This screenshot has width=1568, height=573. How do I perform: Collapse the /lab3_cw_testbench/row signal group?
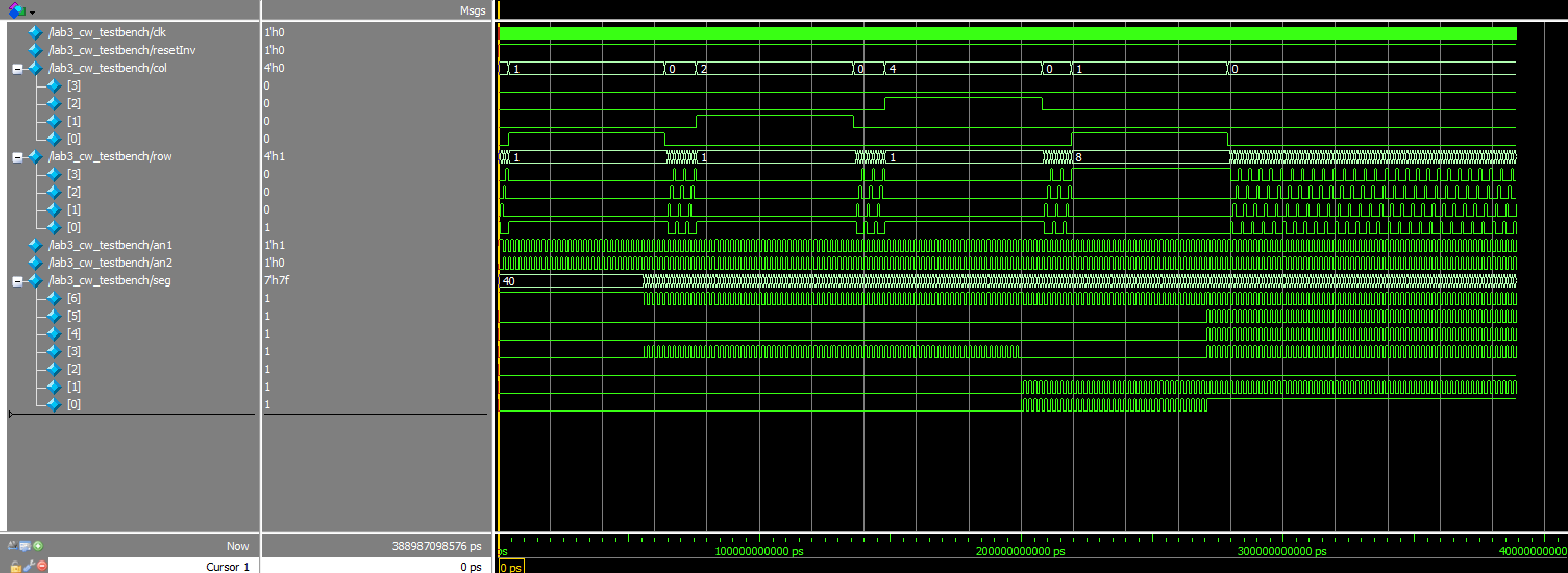[18, 157]
